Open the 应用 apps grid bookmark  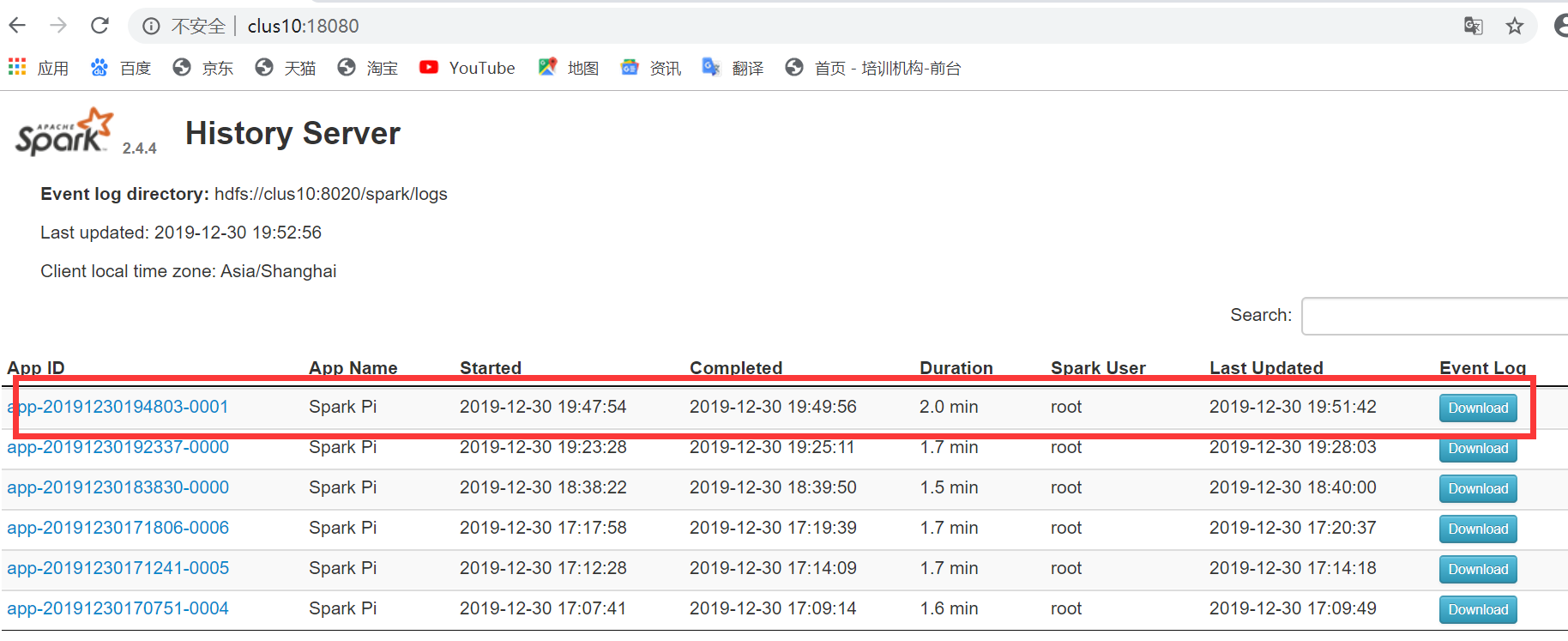click(39, 68)
